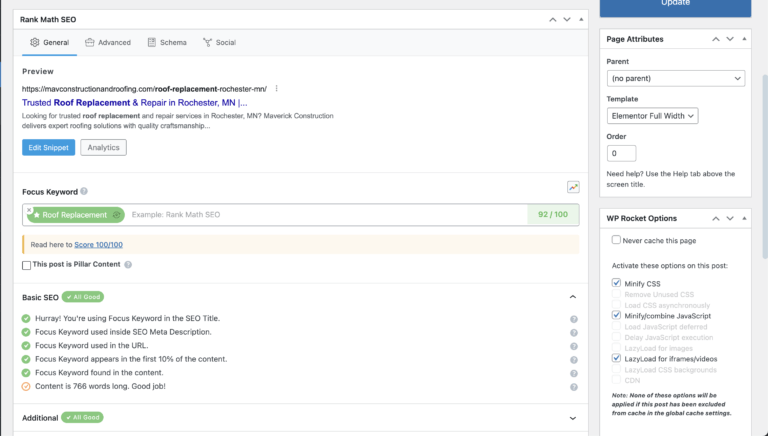Expand the Additional SEO section
The width and height of the screenshot is (768, 436).
pos(572,418)
